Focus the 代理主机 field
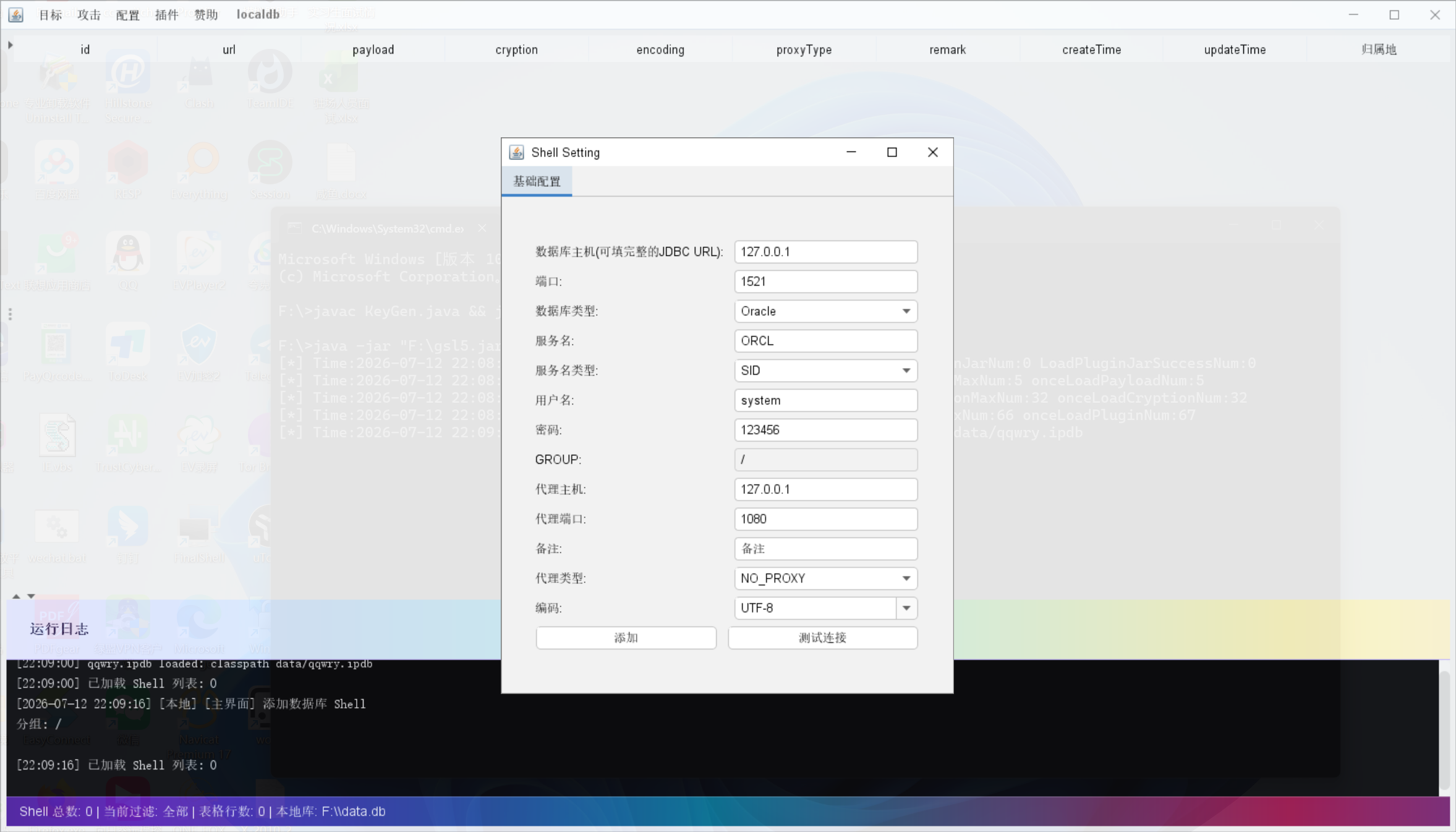Image resolution: width=1456 pixels, height=832 pixels. 825,489
